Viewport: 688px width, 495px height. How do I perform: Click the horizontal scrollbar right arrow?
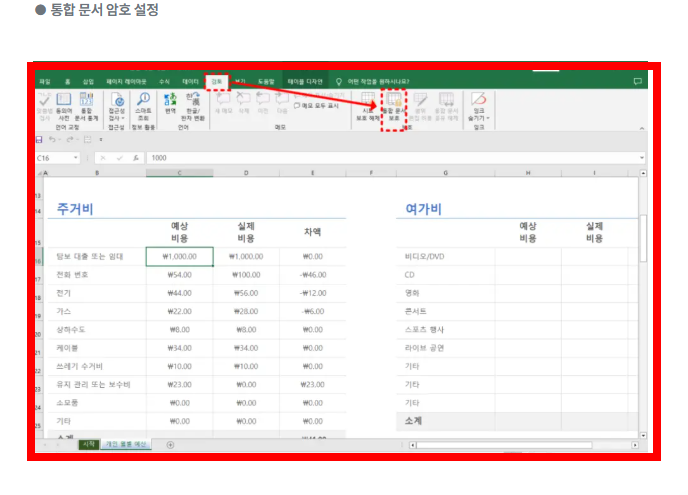point(634,445)
